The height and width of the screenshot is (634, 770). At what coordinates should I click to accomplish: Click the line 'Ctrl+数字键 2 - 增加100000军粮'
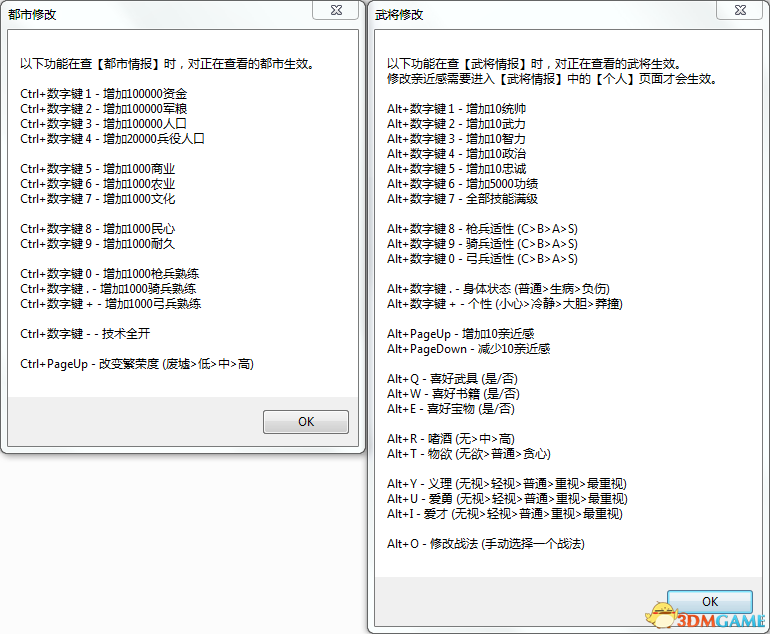(104, 109)
